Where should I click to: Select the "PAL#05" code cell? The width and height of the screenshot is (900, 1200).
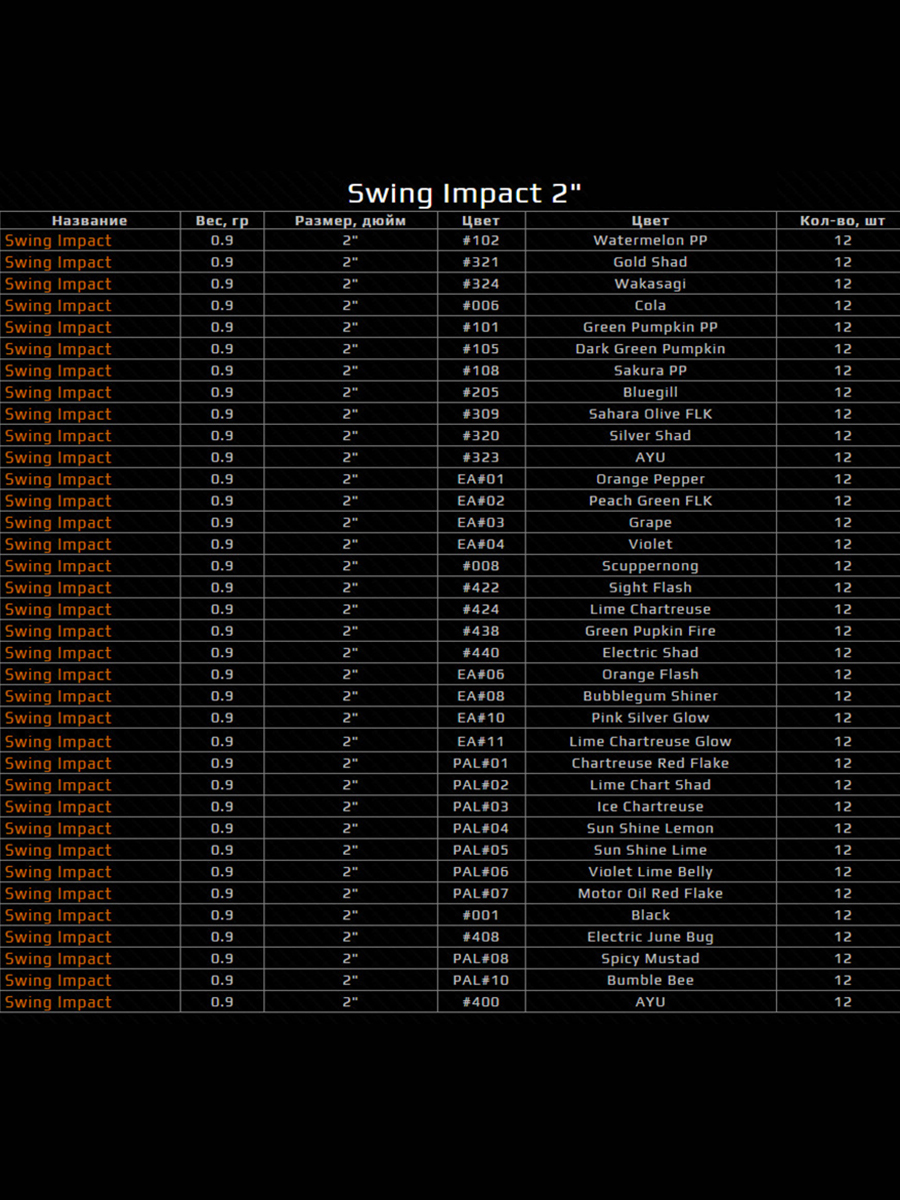point(480,850)
